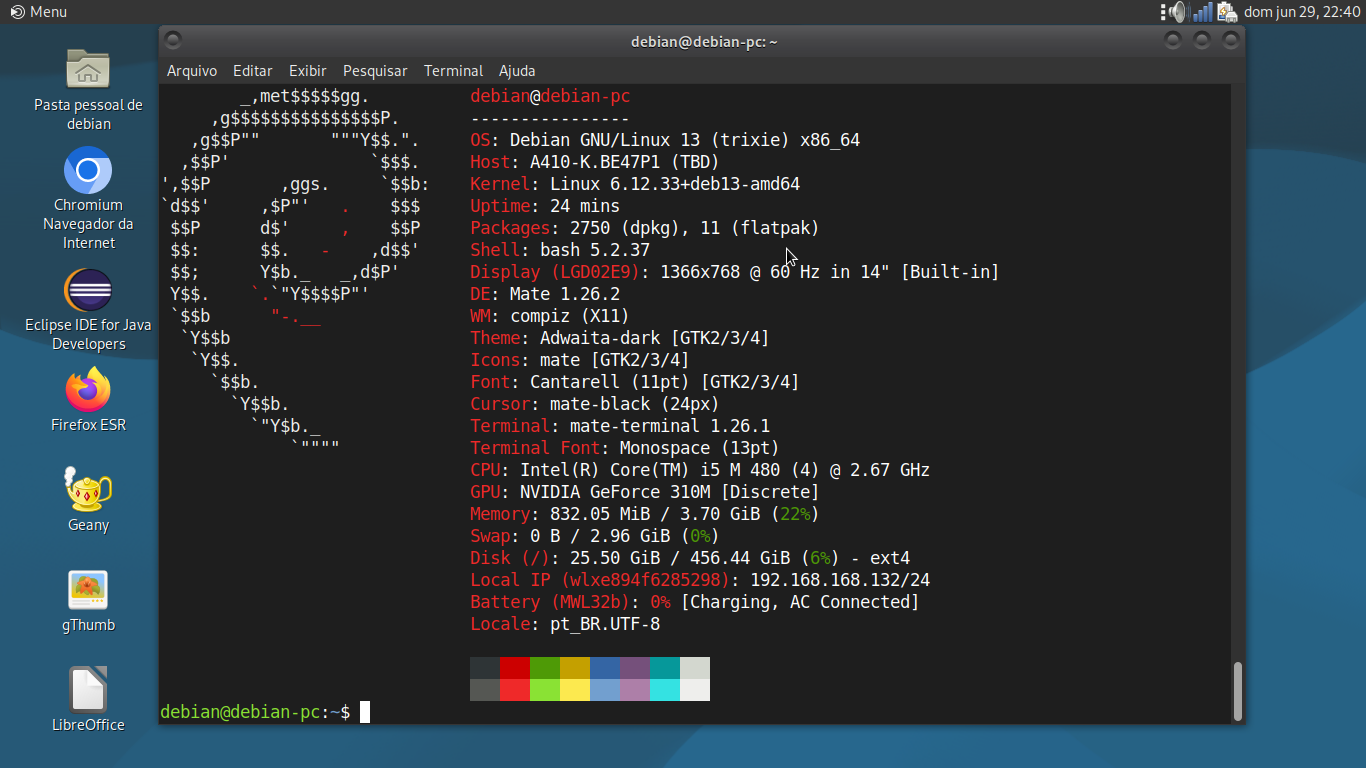This screenshot has width=1366, height=768.
Task: Click the WM: compiz (X11) line
Action: coord(550,316)
